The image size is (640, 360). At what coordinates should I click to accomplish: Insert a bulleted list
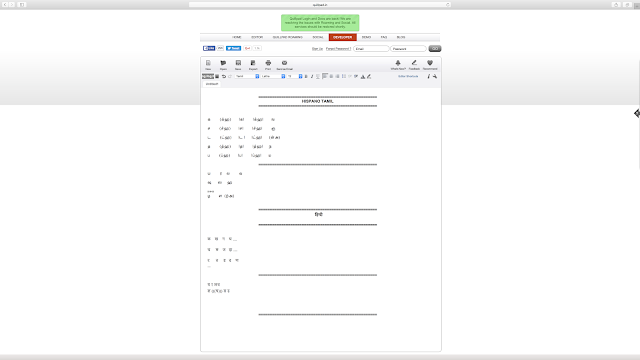coord(344,76)
